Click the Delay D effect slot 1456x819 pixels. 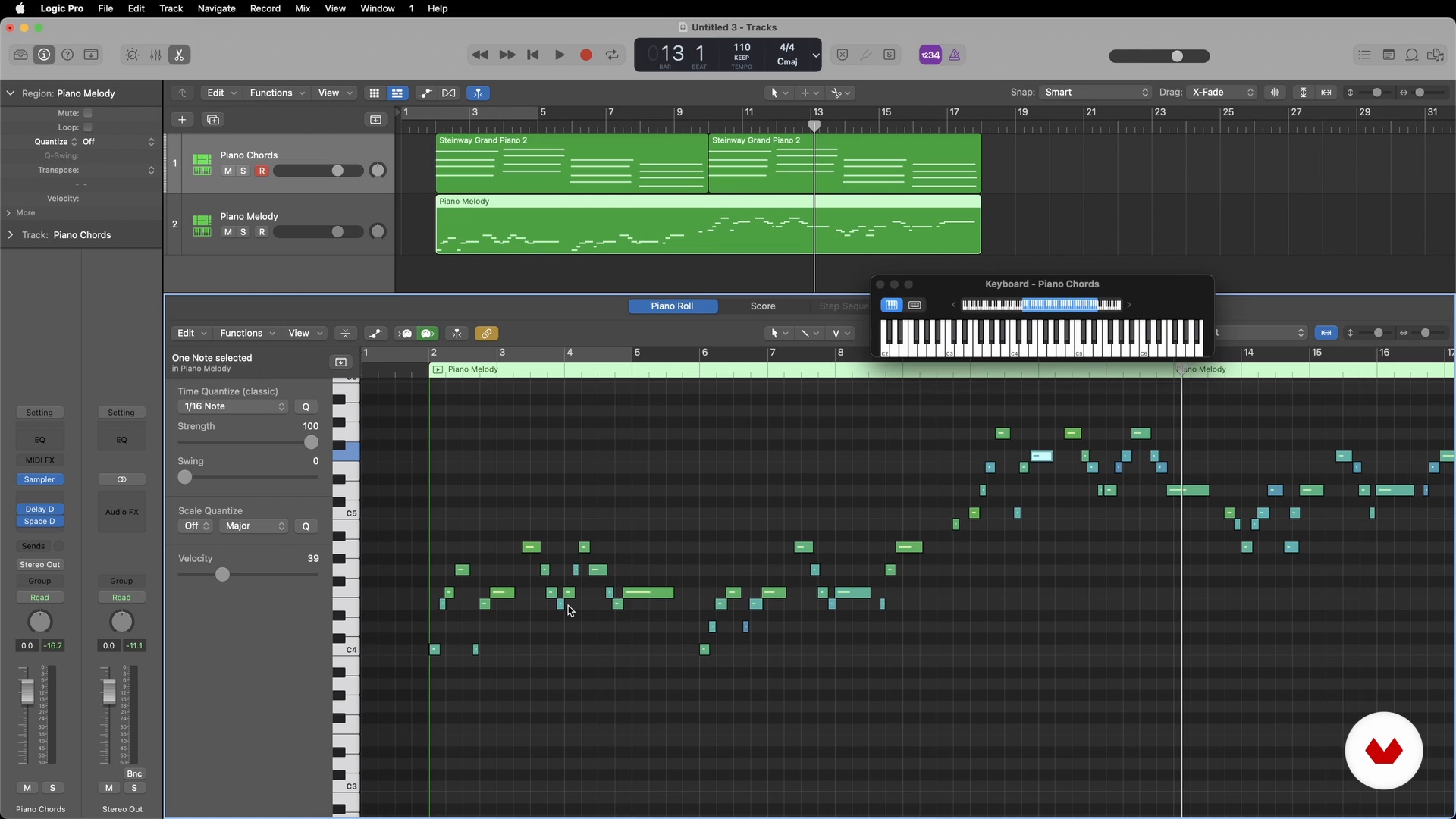click(39, 510)
